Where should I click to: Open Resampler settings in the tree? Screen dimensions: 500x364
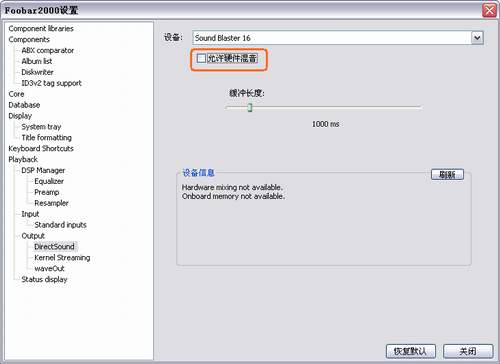51,203
